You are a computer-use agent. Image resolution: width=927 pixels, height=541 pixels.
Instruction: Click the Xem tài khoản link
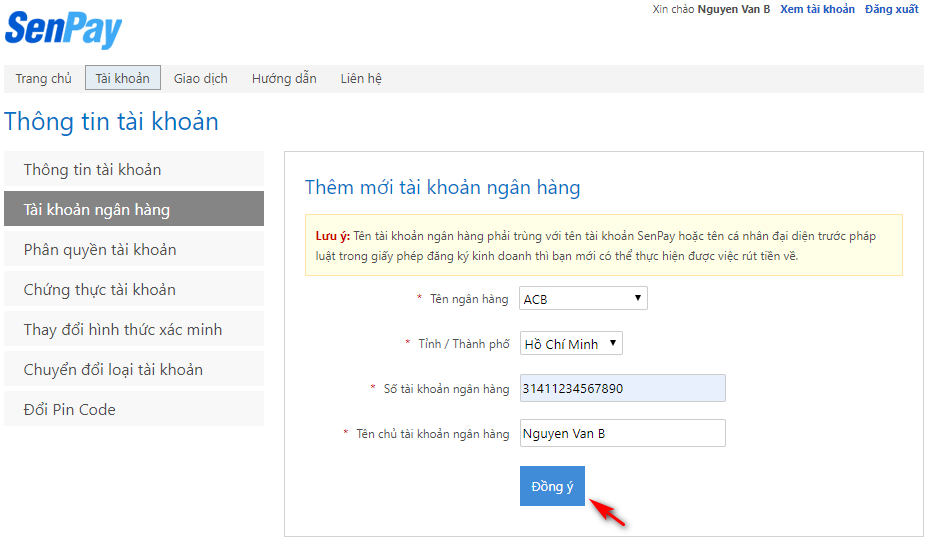(x=817, y=10)
